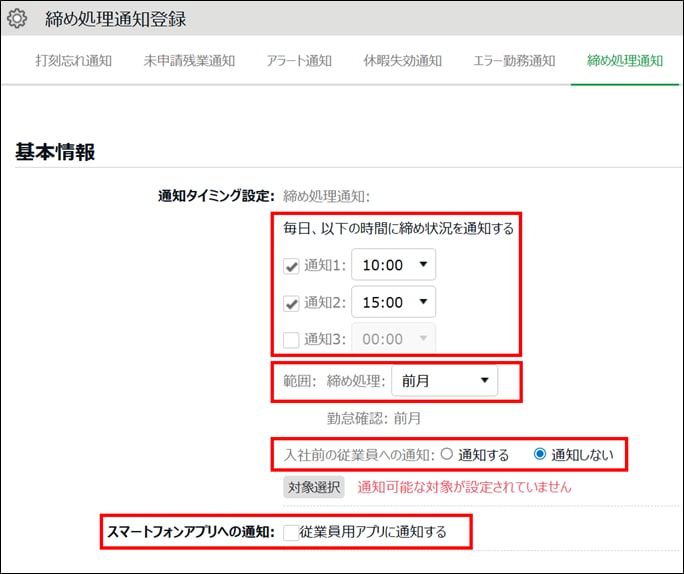The width and height of the screenshot is (684, 574).
Task: Click the red 通知可能な対象が設定されていません message
Action: tap(464, 487)
